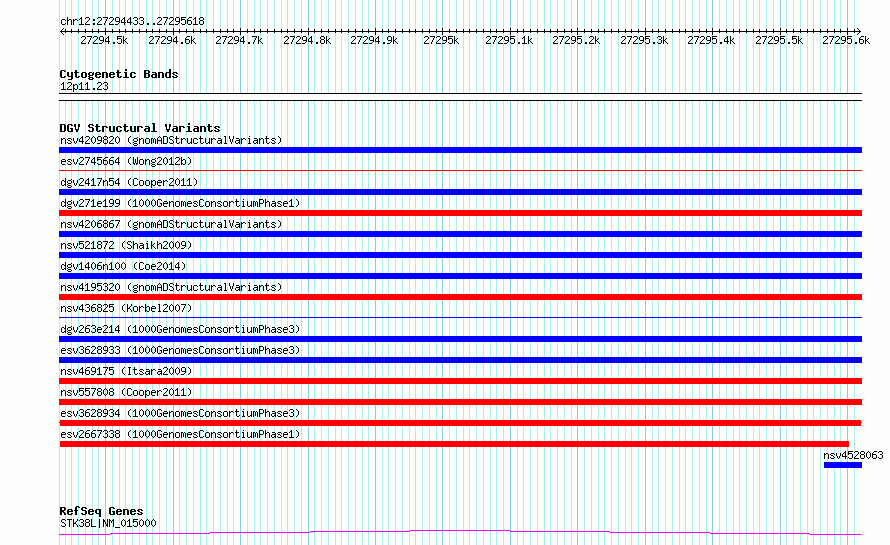Click the 27295.5k ruler tick label

pyautogui.click(x=779, y=40)
